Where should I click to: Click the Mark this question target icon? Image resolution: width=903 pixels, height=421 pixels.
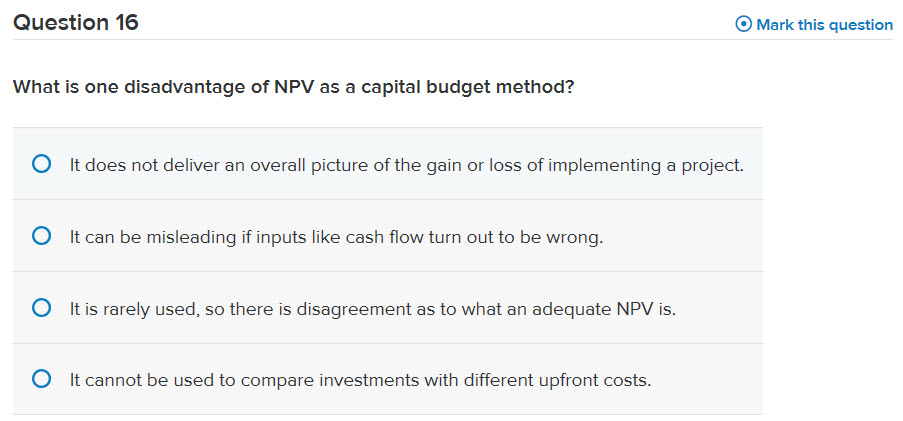click(743, 25)
